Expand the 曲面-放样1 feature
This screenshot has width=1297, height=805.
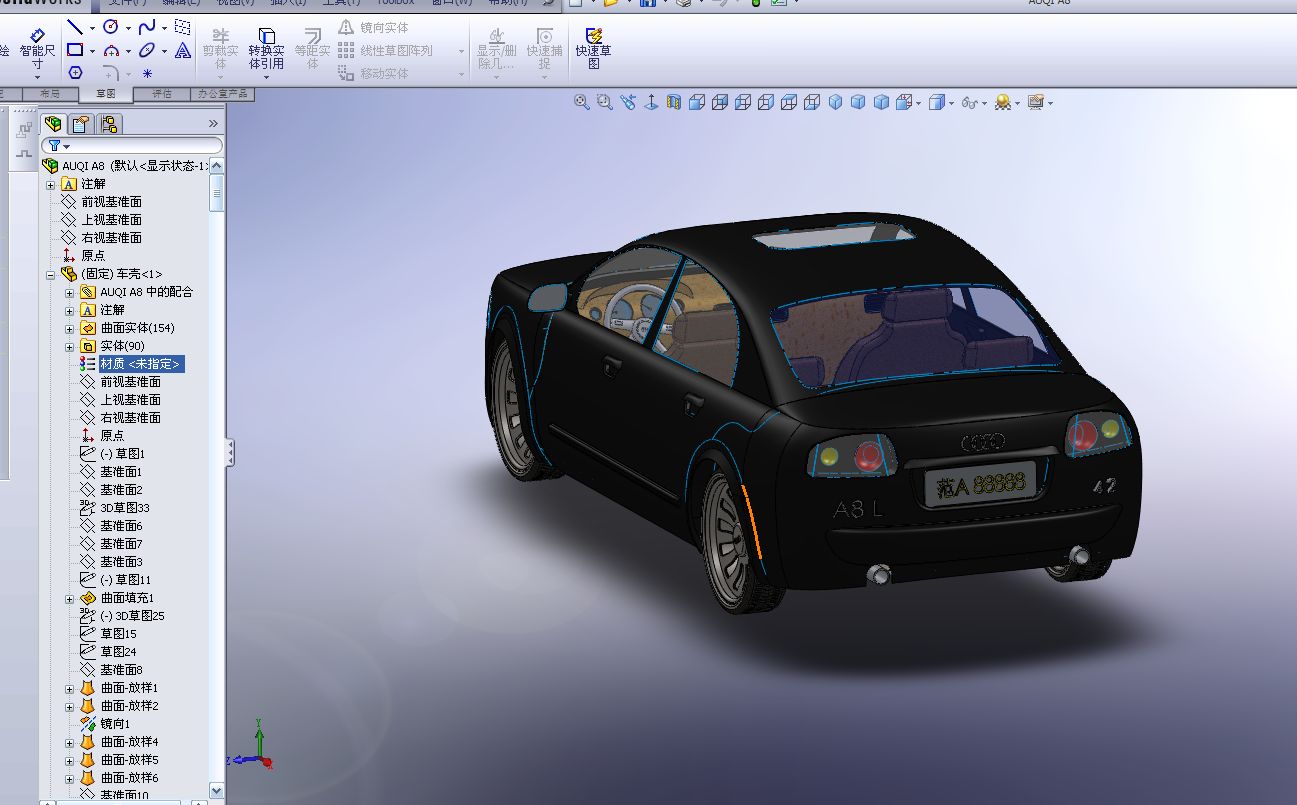(70, 688)
